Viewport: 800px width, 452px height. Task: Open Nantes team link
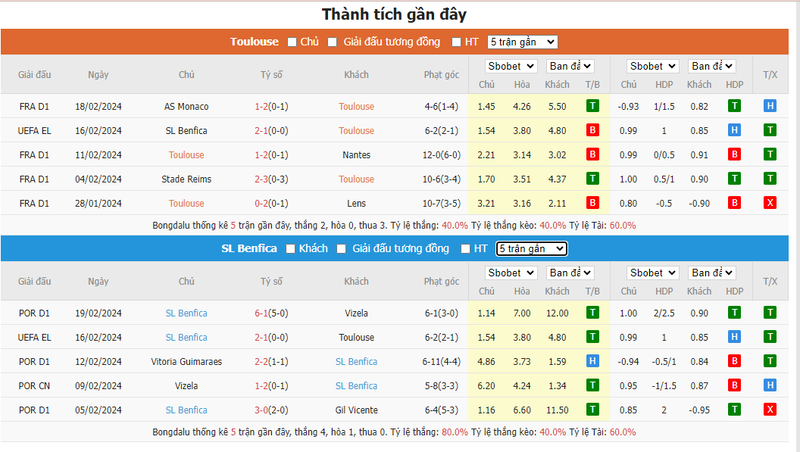tap(356, 155)
